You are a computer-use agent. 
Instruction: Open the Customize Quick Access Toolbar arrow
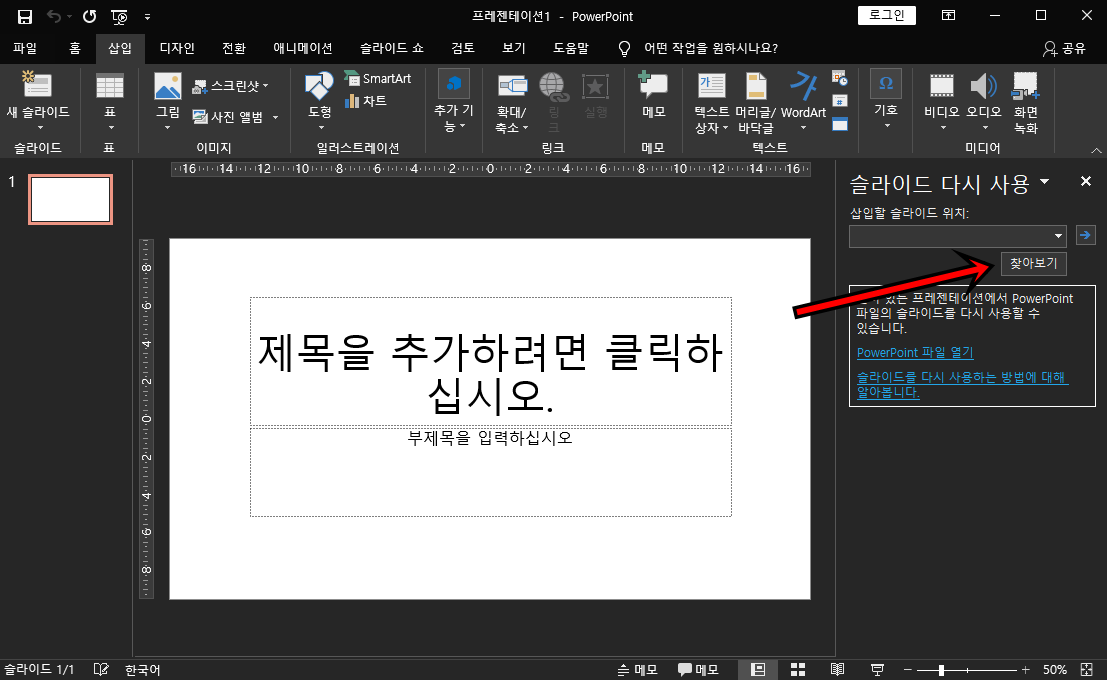(x=148, y=16)
